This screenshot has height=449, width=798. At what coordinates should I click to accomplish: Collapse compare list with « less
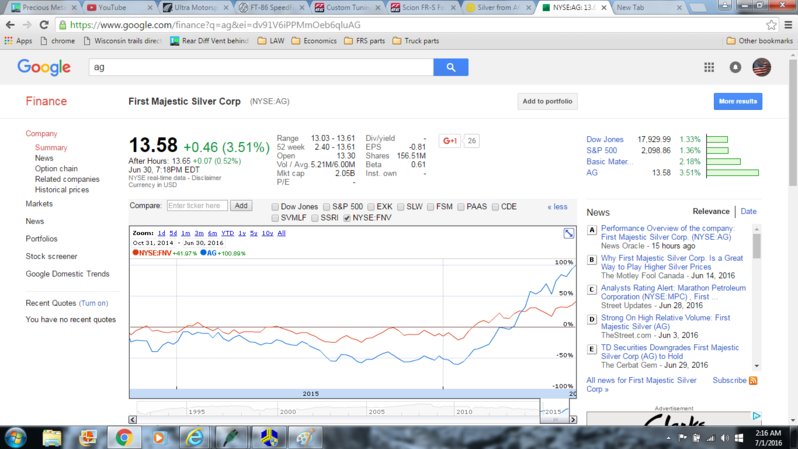click(x=557, y=207)
